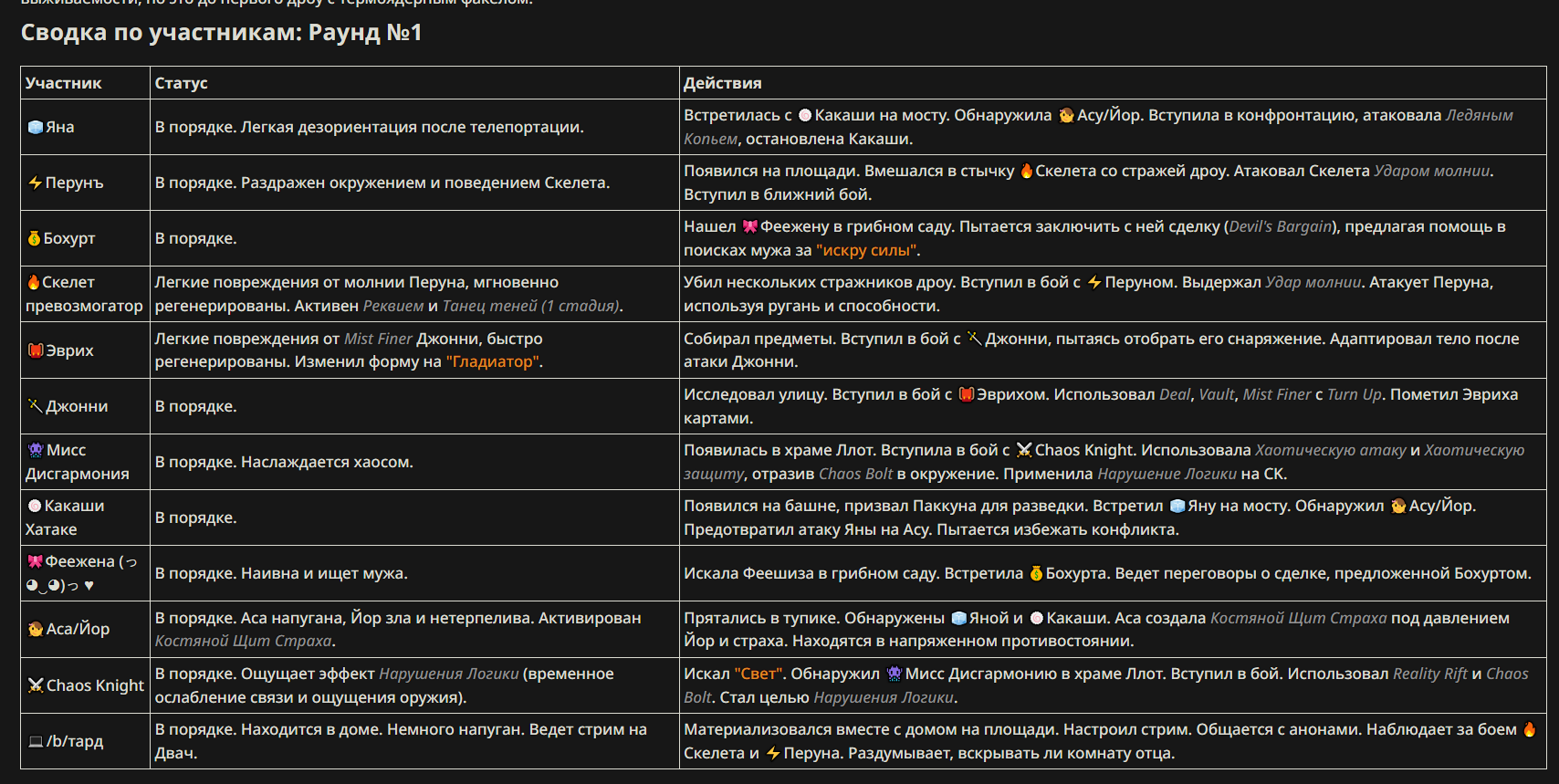This screenshot has height=784, width=1559.
Task: Click the participant name "Бохурт" in first column
Action: point(69,238)
